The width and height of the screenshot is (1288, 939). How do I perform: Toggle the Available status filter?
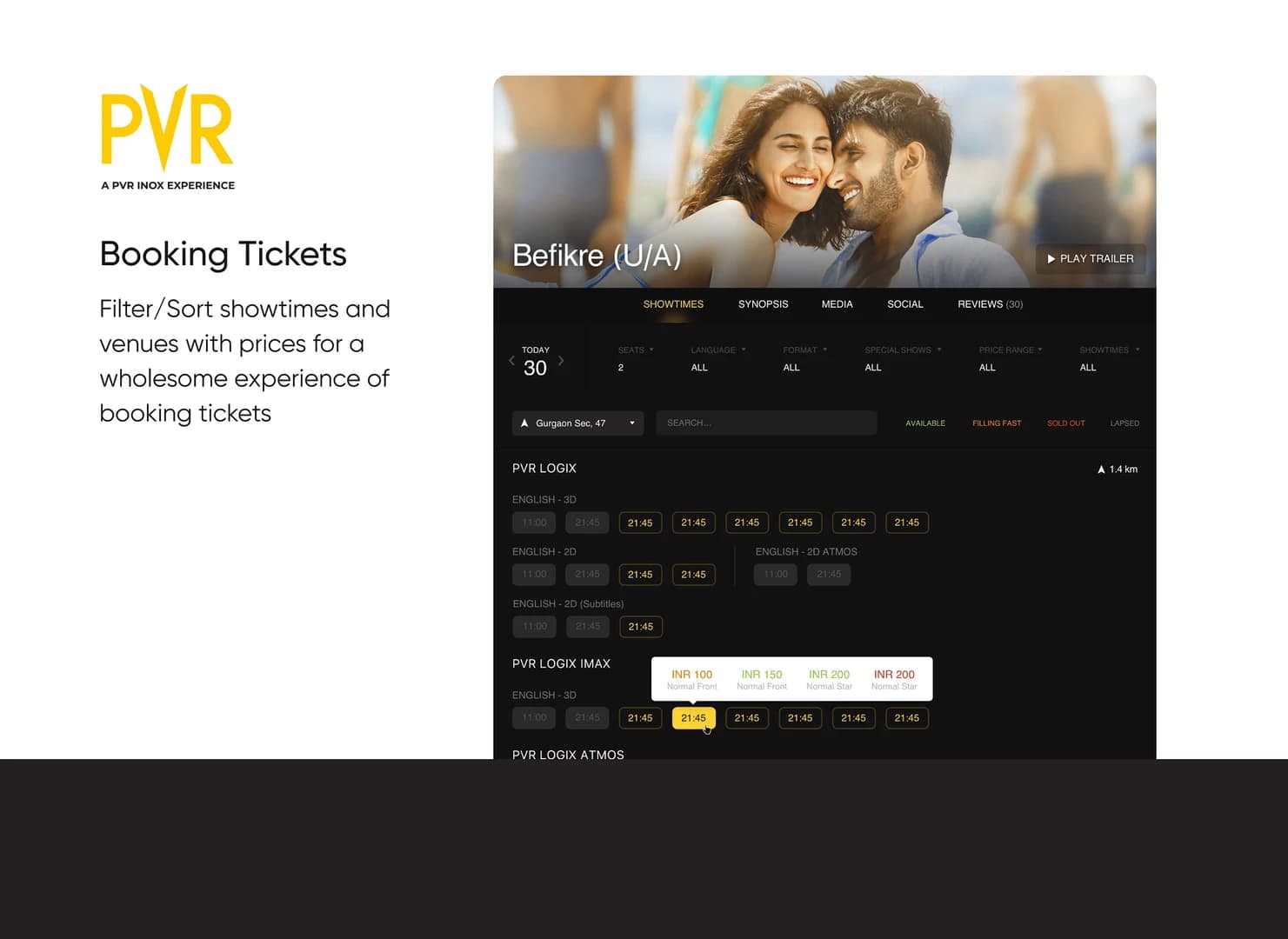[925, 423]
